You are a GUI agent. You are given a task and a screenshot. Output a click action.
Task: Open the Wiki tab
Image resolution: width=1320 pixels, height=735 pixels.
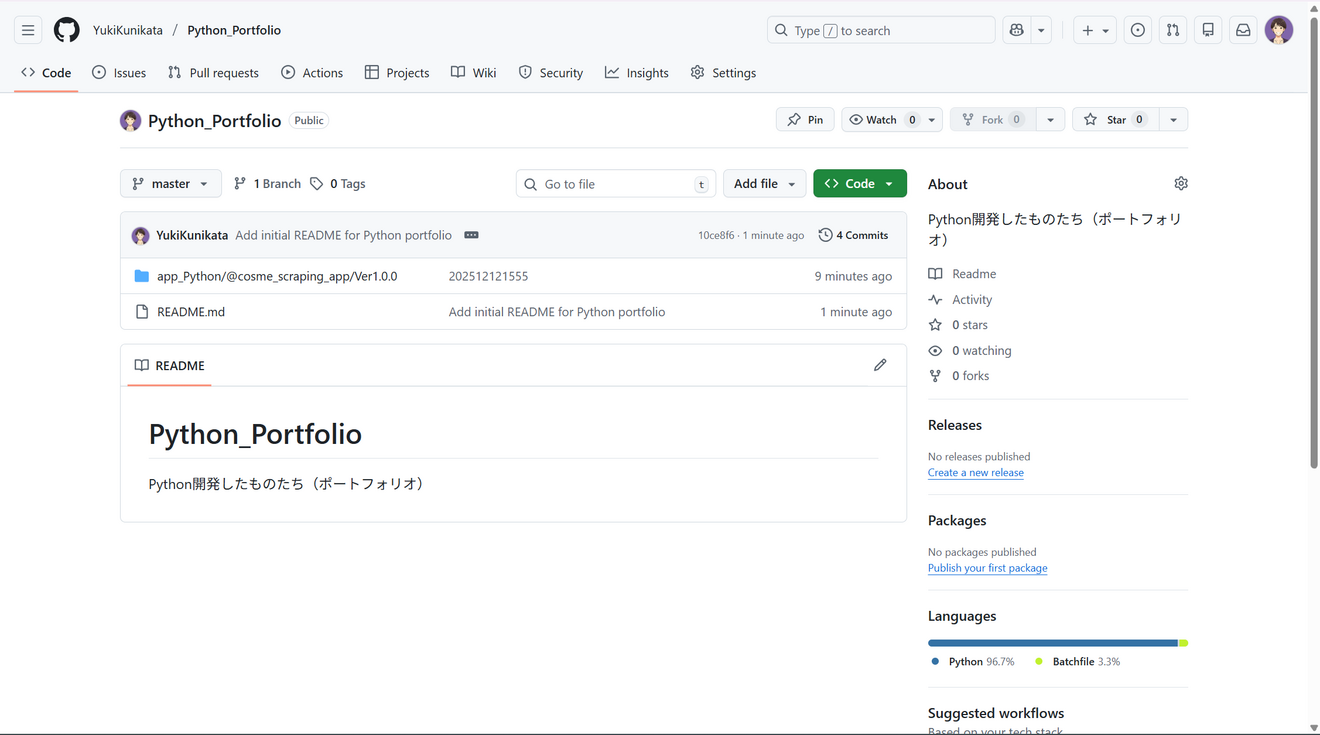pyautogui.click(x=474, y=73)
